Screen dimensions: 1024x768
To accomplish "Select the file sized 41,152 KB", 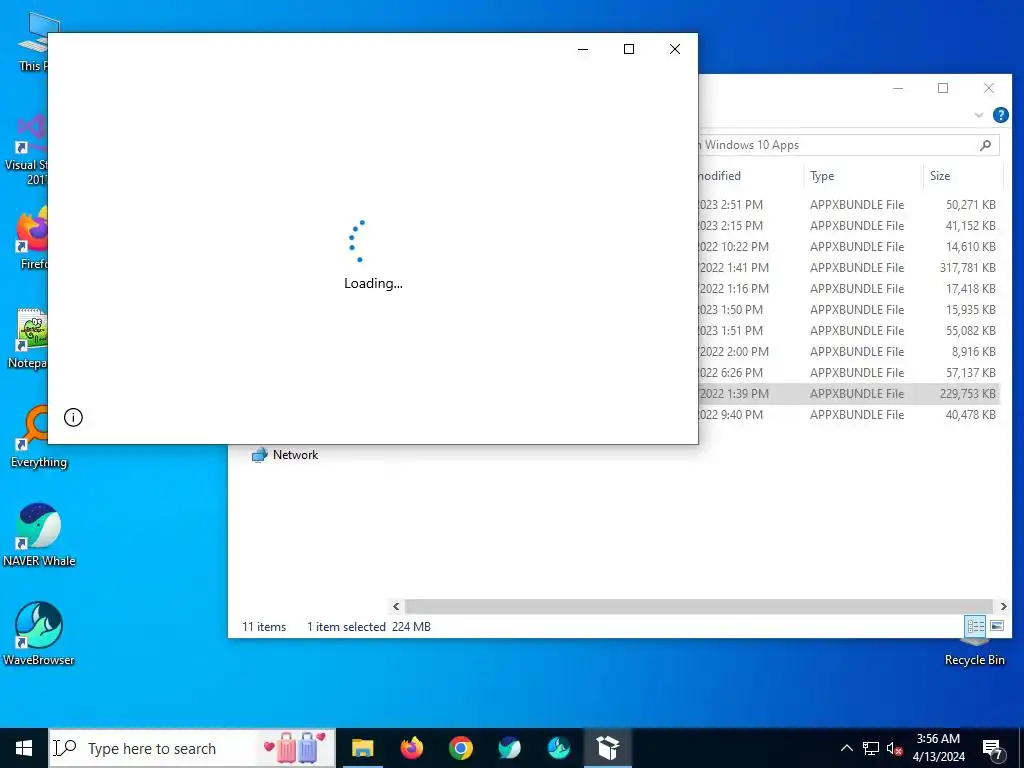I will [849, 225].
